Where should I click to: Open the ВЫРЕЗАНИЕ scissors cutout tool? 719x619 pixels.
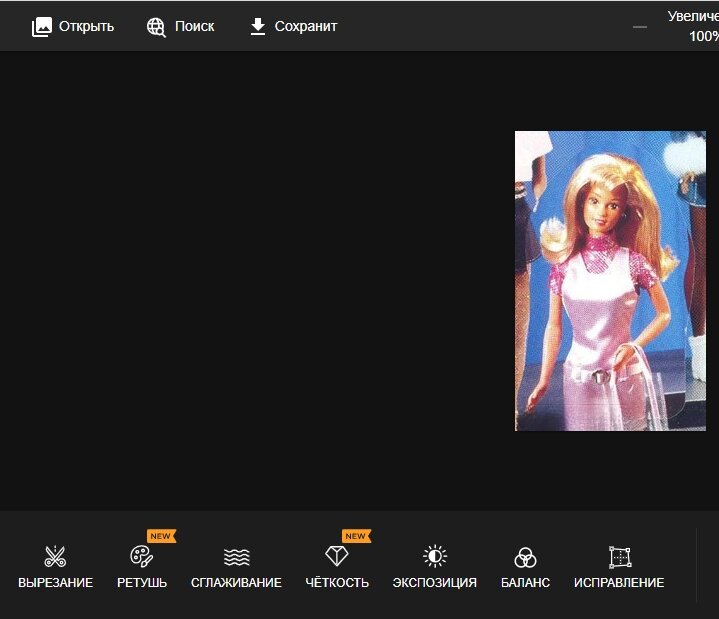(55, 567)
